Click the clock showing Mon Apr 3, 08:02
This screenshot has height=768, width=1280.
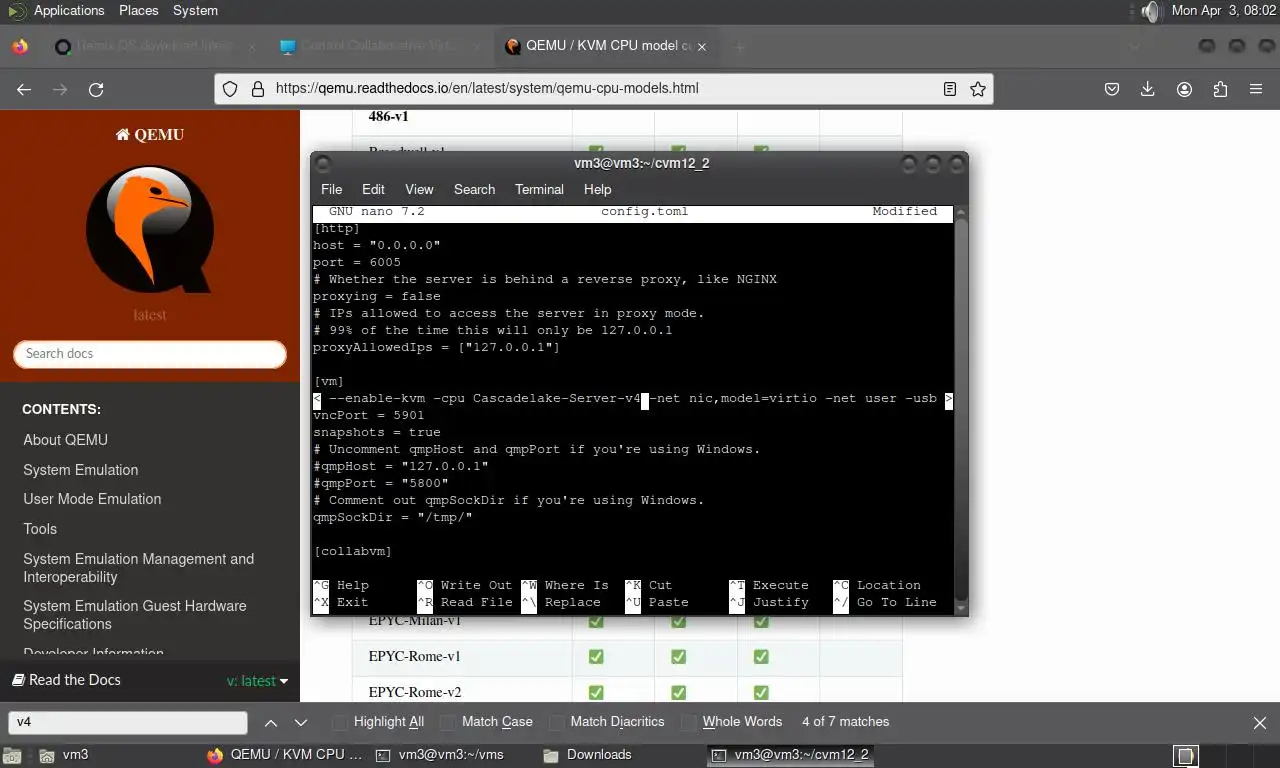click(x=1224, y=11)
